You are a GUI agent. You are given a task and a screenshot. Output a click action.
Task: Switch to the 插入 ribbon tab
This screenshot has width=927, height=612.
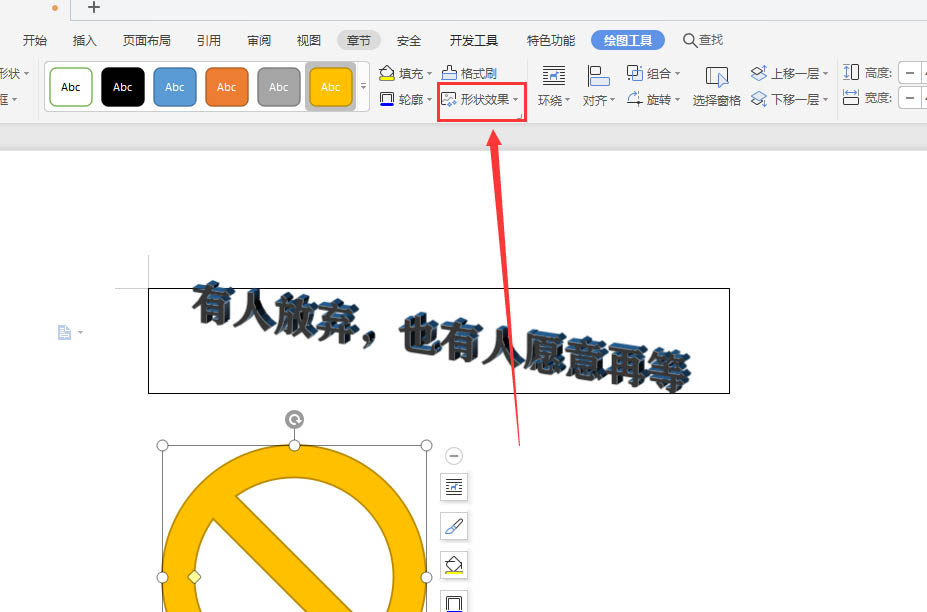click(84, 40)
